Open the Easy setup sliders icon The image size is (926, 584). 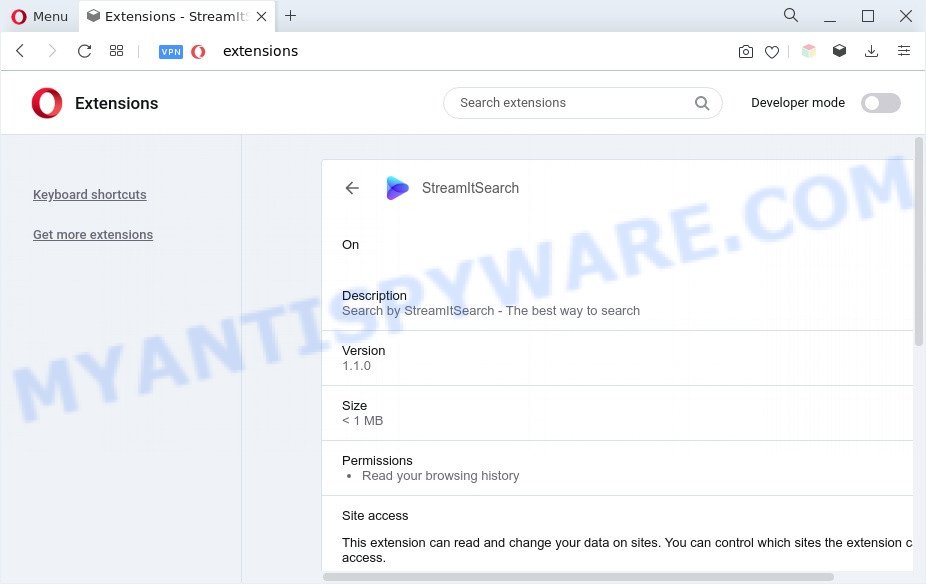coord(904,51)
